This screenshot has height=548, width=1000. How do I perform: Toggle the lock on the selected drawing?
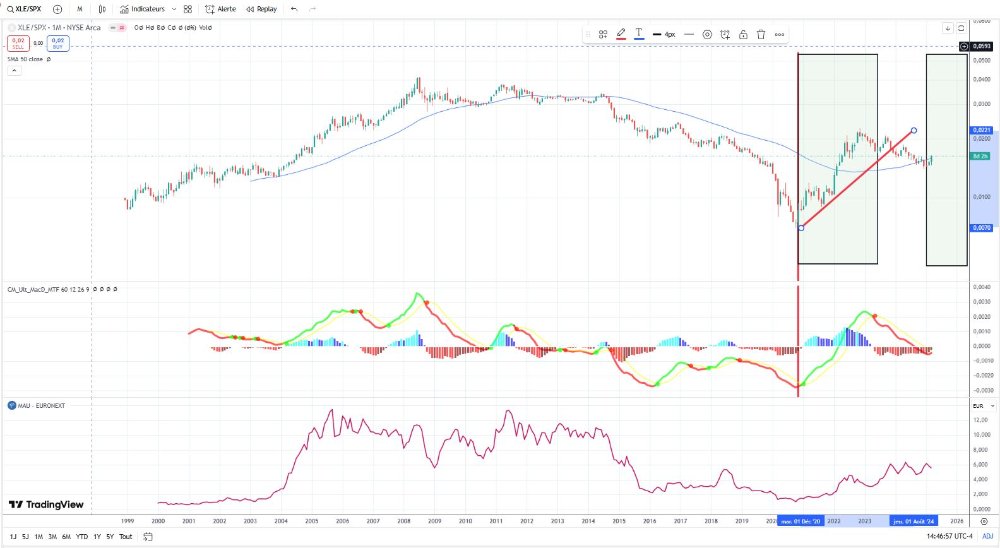[x=743, y=34]
